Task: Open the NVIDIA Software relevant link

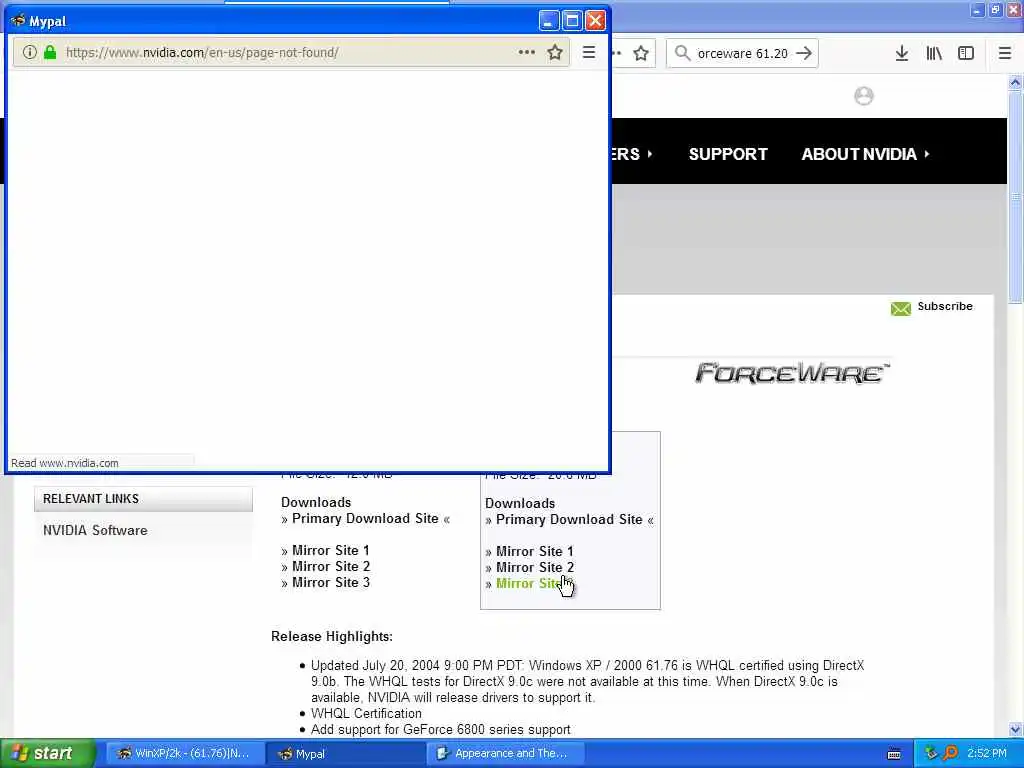Action: tap(95, 530)
